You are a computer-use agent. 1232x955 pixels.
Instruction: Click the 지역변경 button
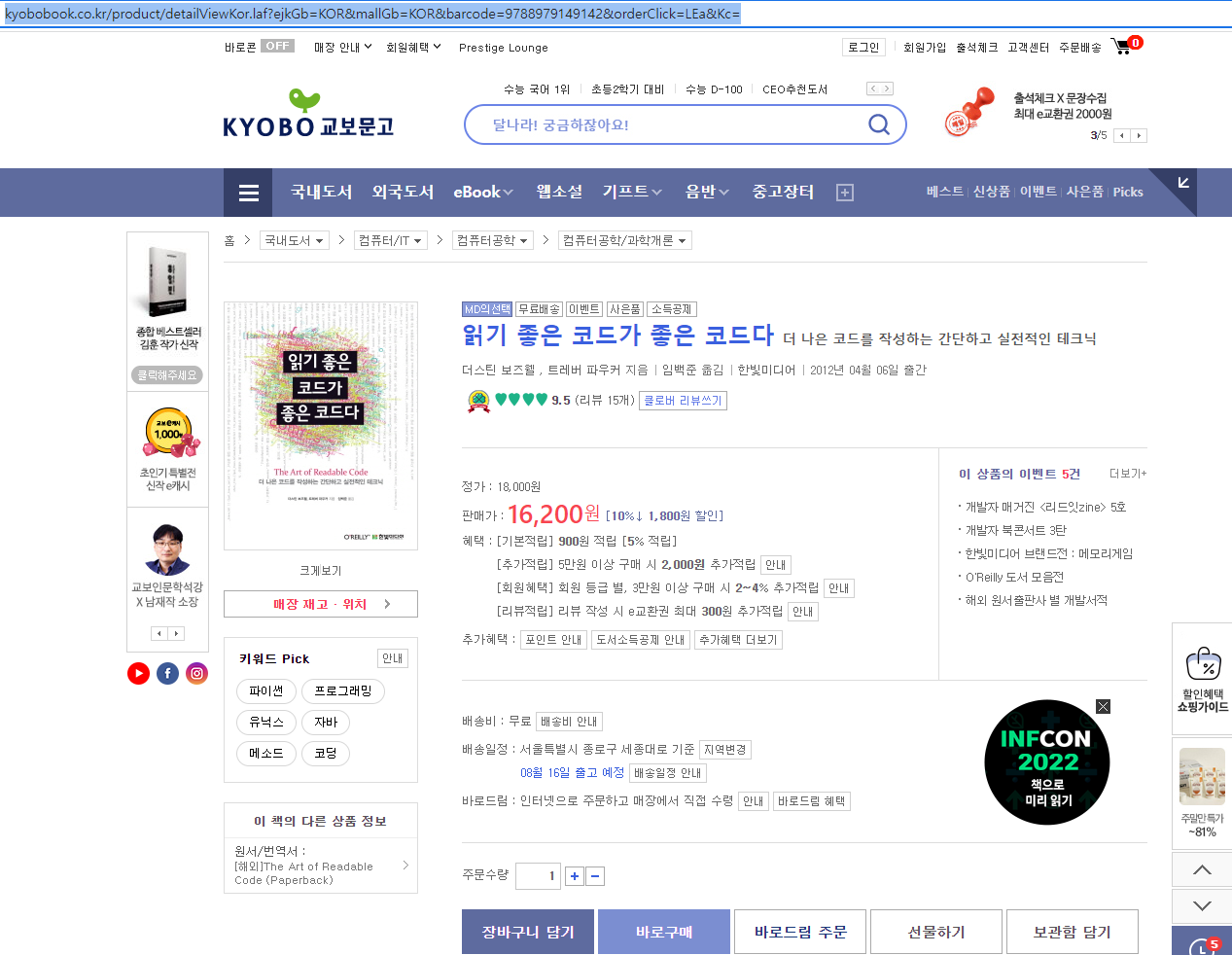pyautogui.click(x=725, y=750)
